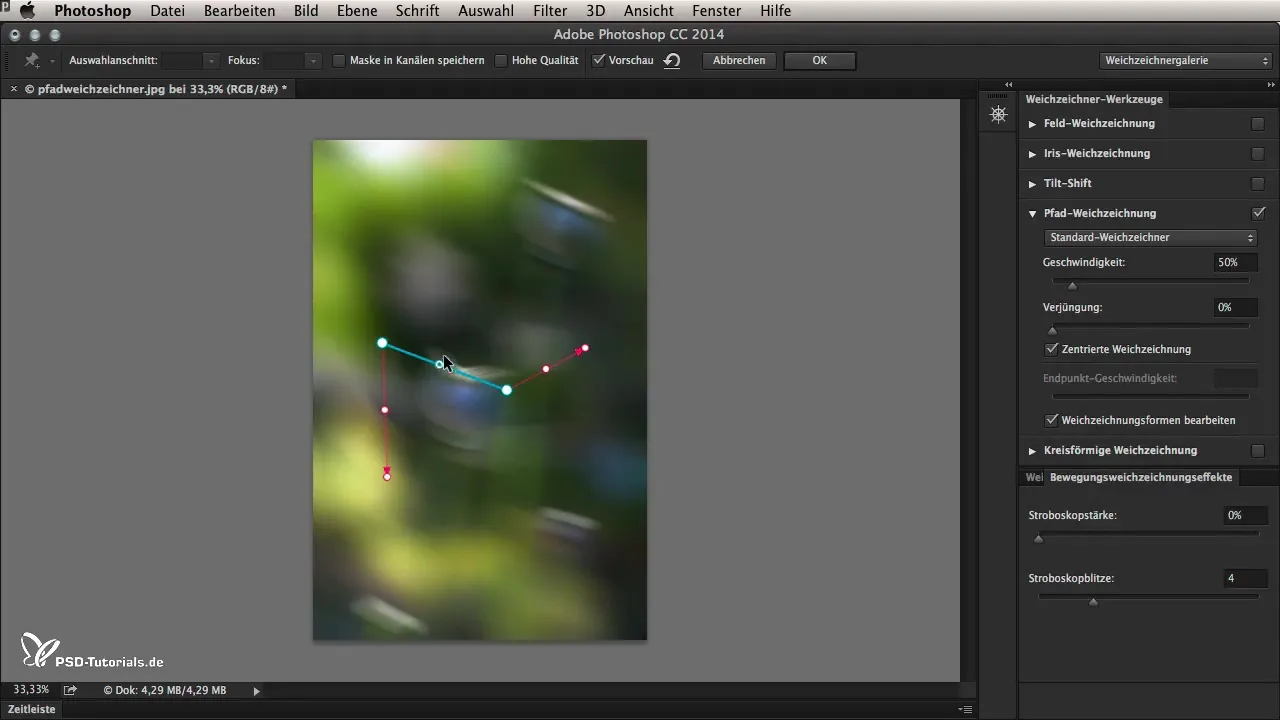Click the Geschwindigkeit 50% value field

[x=1236, y=263]
